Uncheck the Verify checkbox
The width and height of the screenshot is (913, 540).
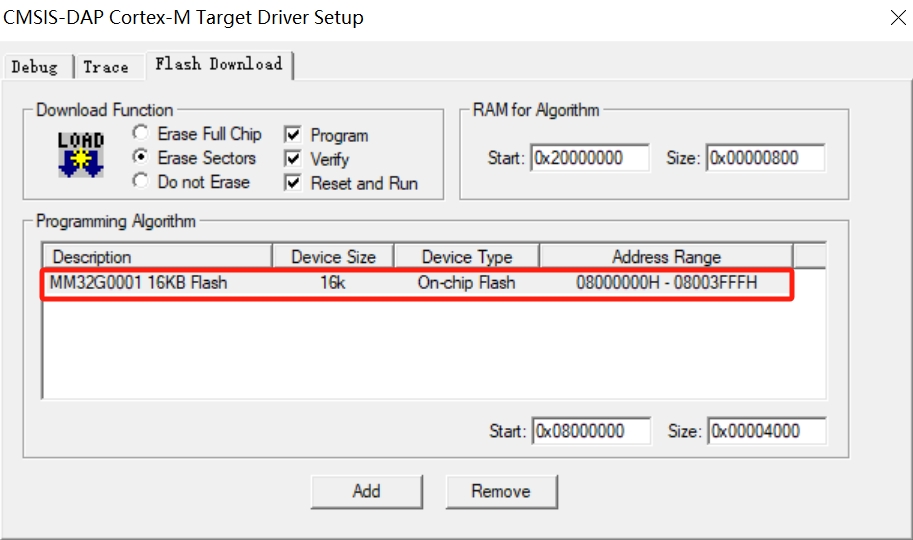(x=293, y=159)
